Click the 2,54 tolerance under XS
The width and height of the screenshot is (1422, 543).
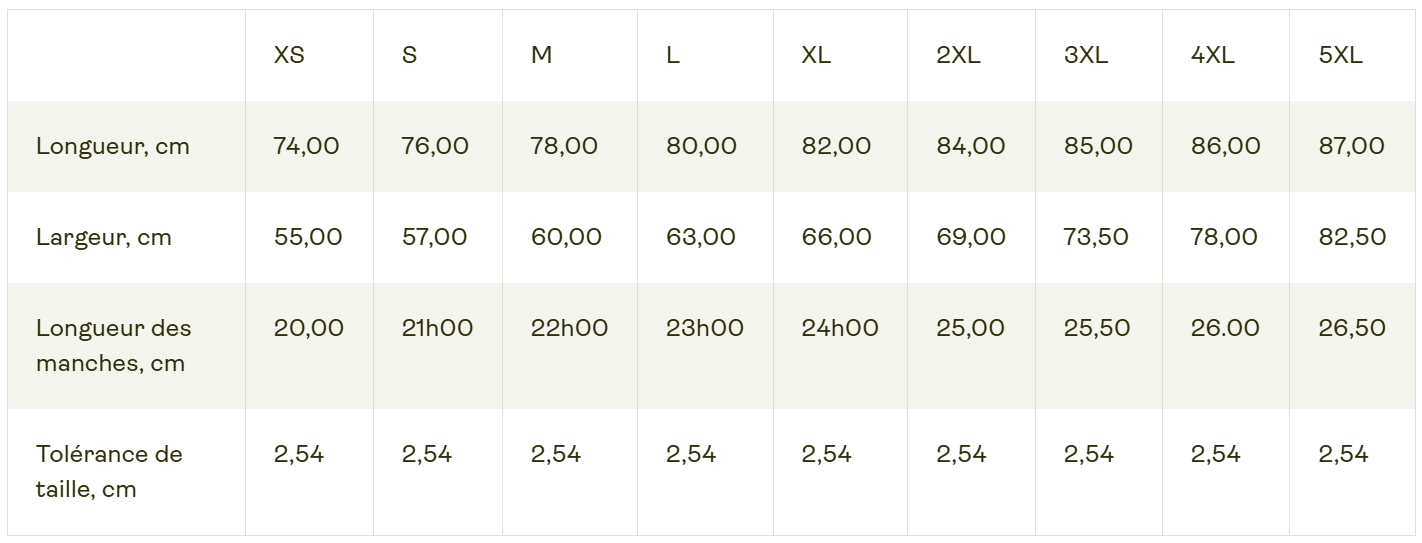pyautogui.click(x=299, y=454)
